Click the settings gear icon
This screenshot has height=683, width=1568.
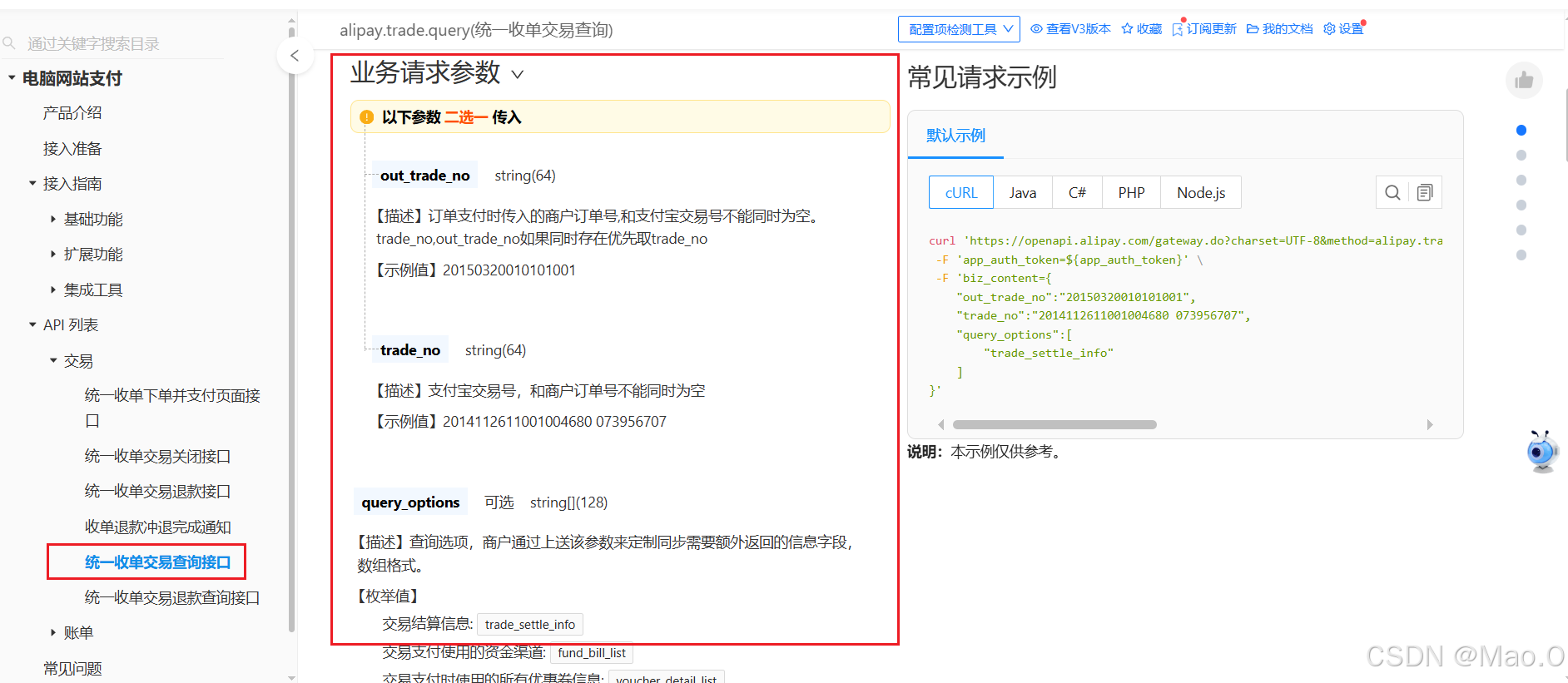[1329, 29]
